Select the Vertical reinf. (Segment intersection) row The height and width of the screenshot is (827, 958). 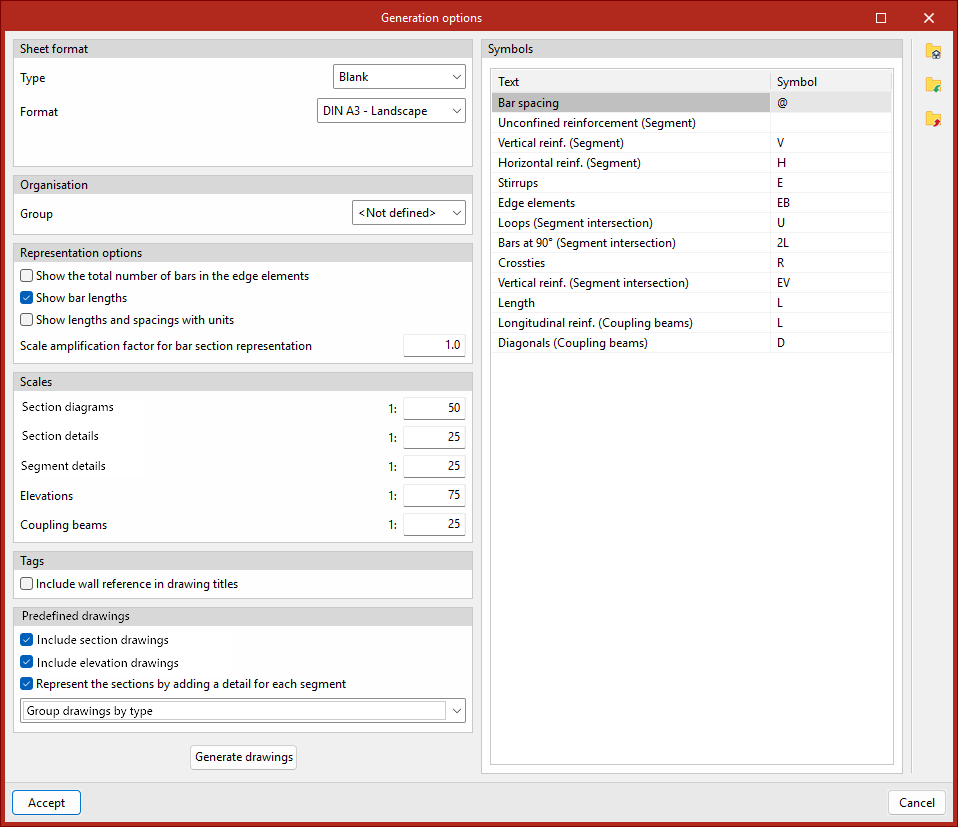692,283
